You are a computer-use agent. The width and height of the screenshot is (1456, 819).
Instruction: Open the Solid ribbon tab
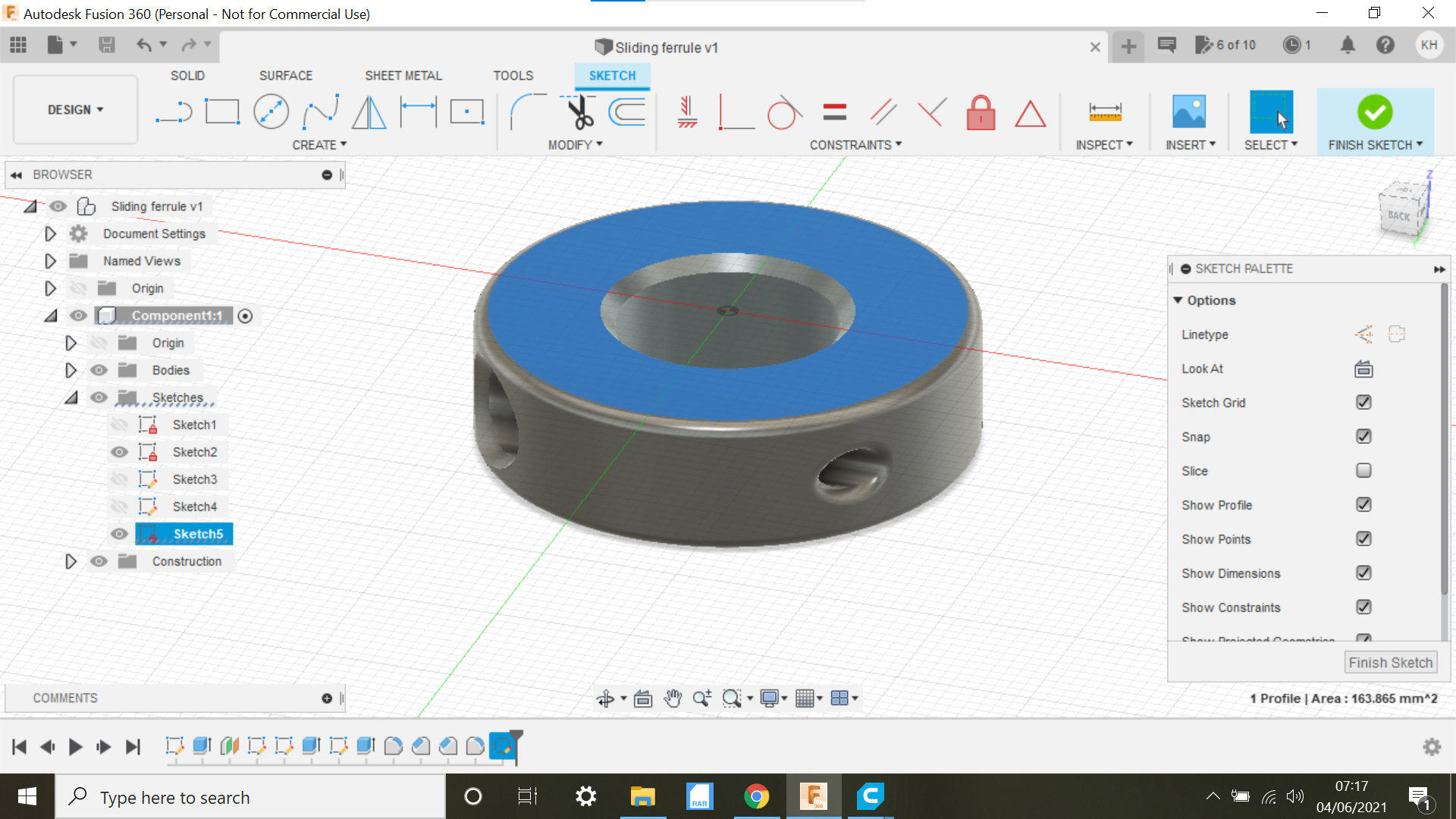pos(187,75)
